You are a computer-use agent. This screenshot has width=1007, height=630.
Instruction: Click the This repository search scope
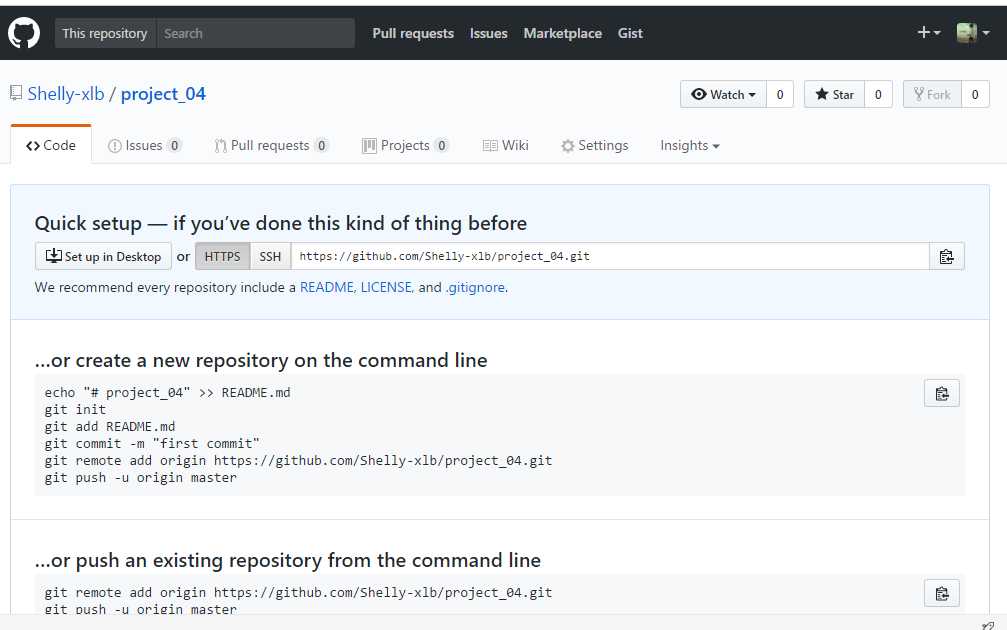[105, 33]
